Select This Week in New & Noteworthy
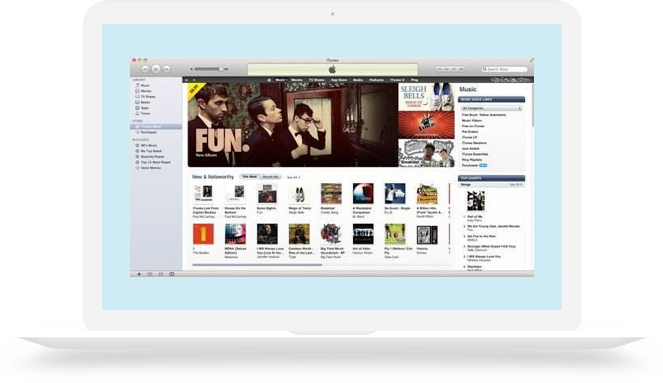The width and height of the screenshot is (663, 383). 249,177
